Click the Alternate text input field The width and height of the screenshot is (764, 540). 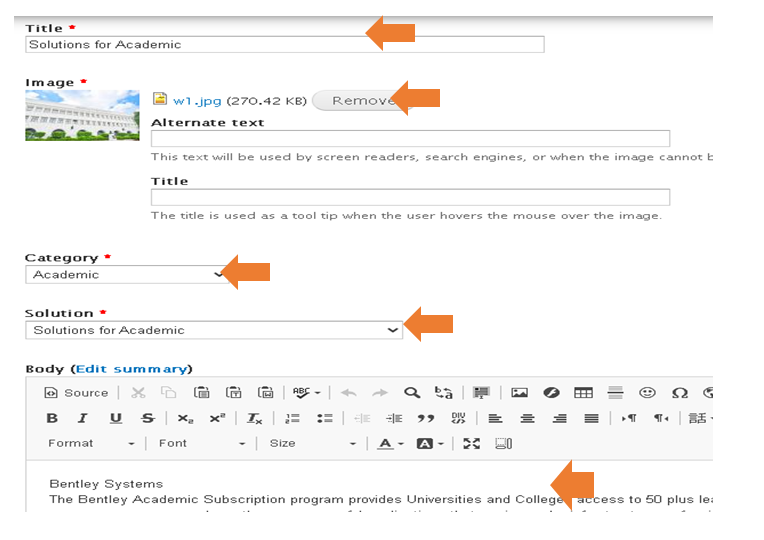click(410, 139)
